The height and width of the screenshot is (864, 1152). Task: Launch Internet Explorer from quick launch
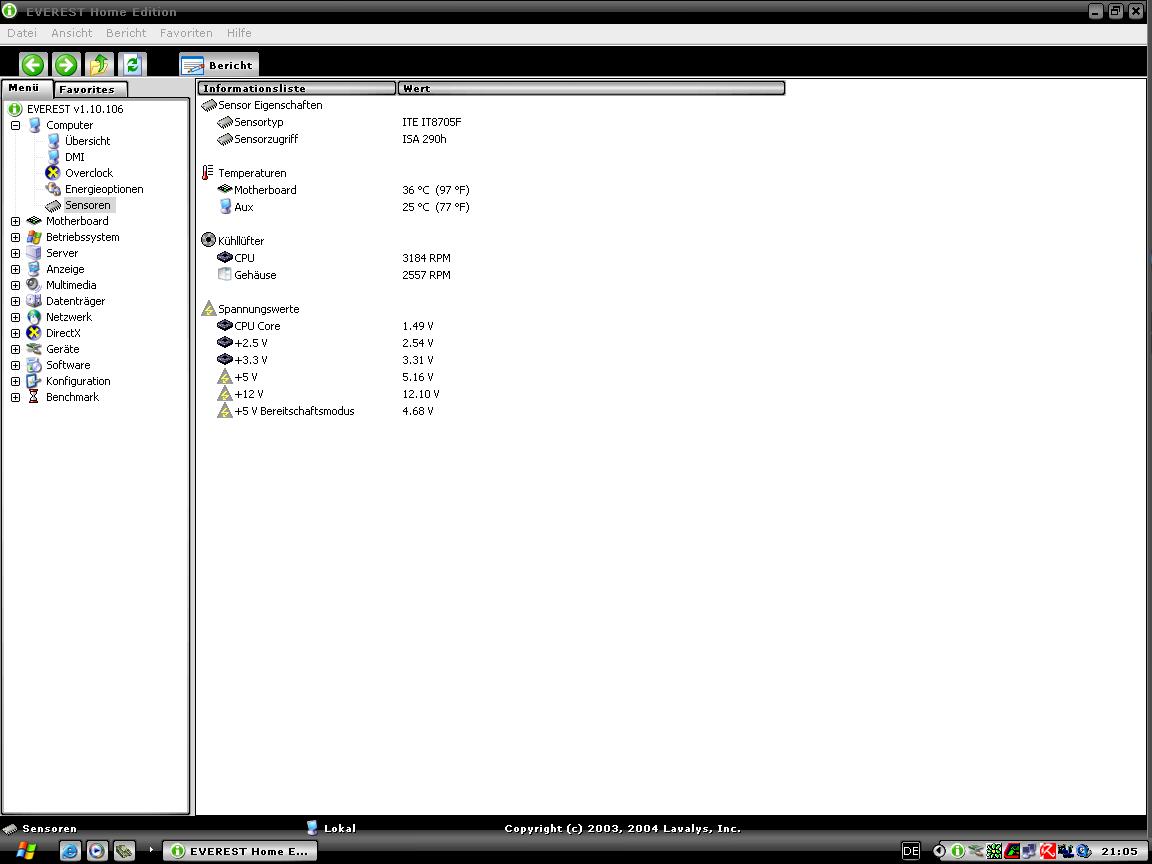(x=70, y=851)
